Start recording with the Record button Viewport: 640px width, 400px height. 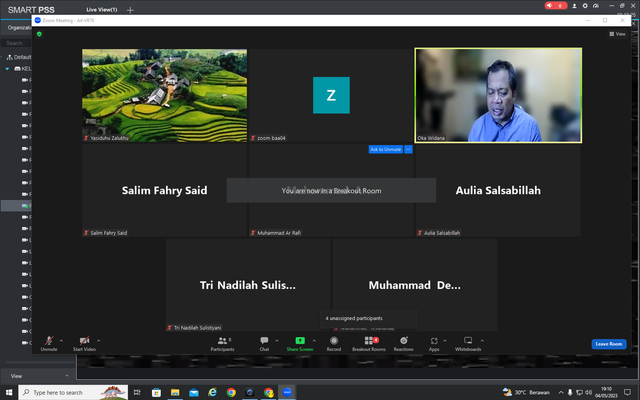tap(334, 344)
